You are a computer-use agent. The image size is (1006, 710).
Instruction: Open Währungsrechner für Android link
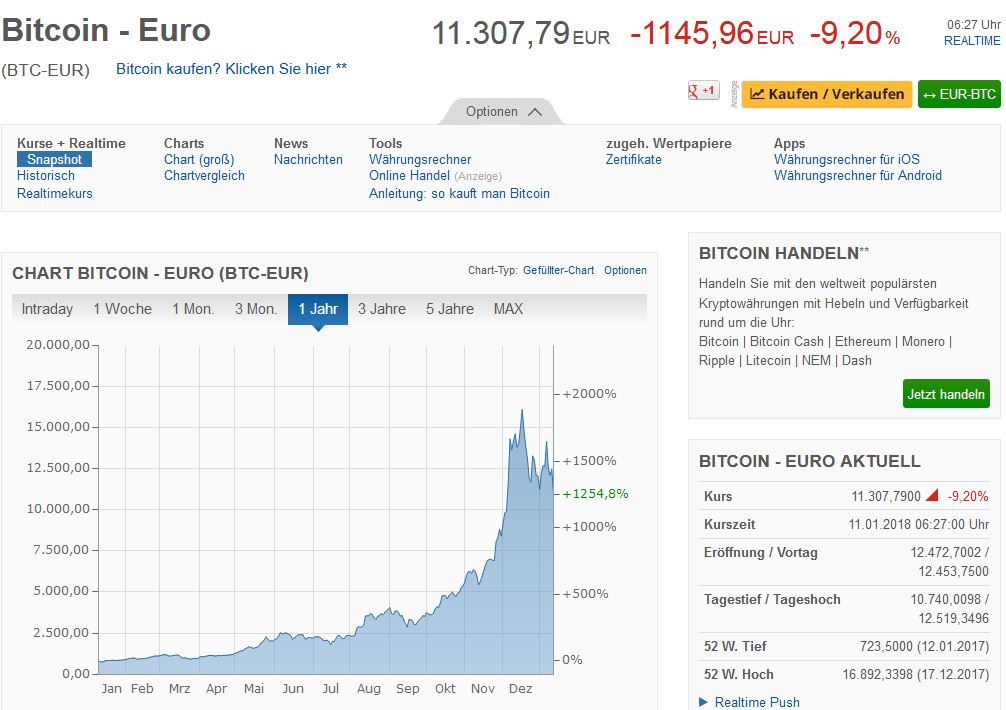[857, 176]
